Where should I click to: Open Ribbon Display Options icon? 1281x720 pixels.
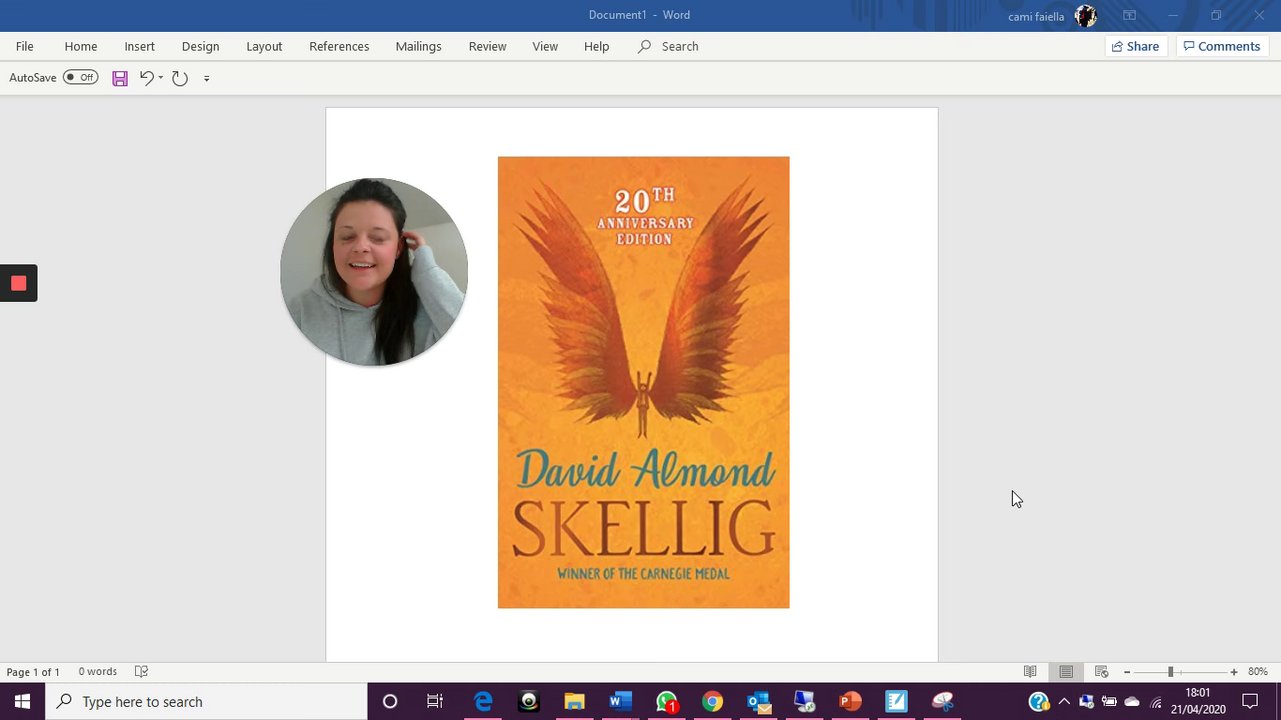click(1129, 16)
